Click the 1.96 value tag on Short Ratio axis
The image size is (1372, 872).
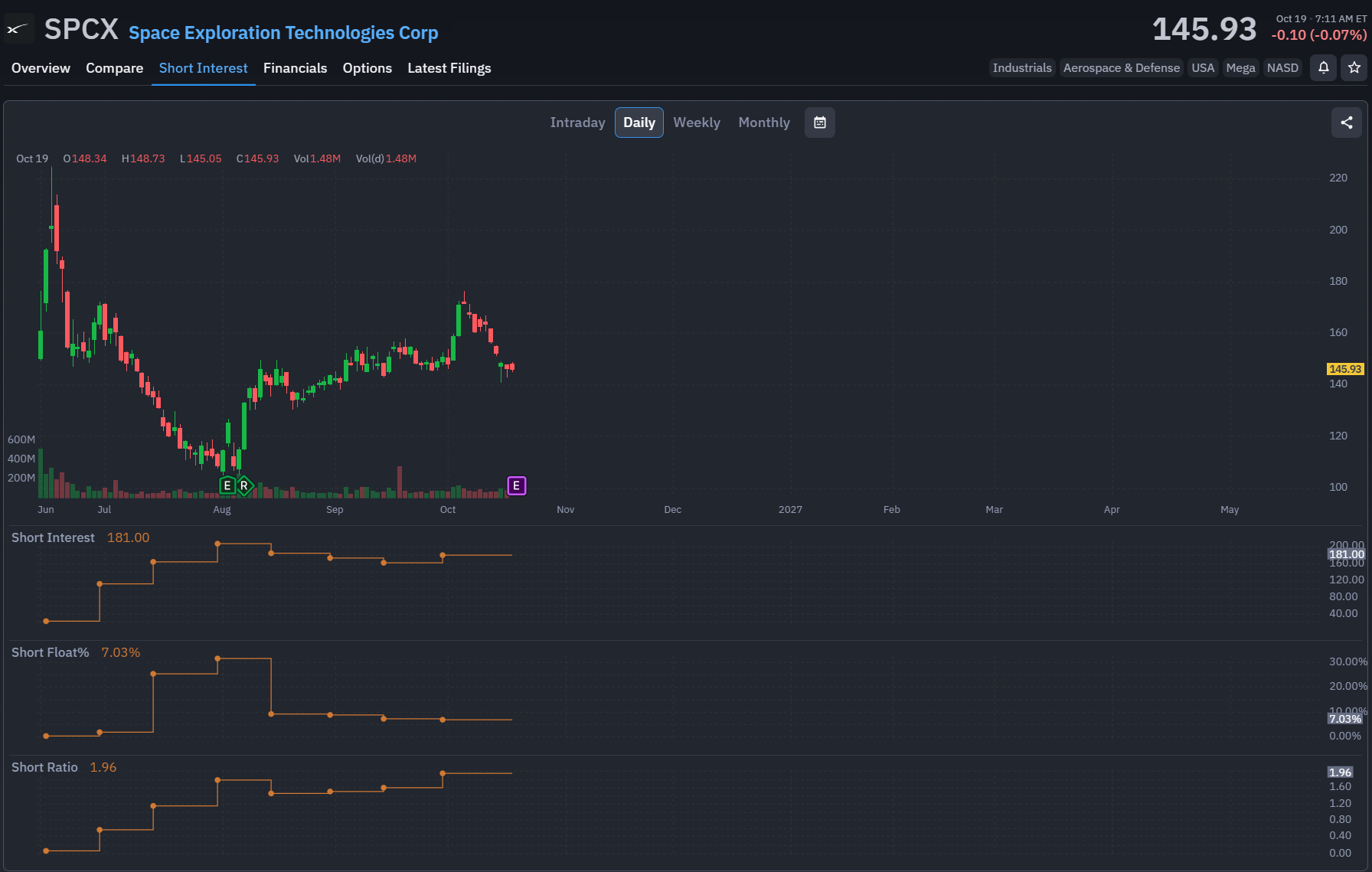tap(1340, 772)
